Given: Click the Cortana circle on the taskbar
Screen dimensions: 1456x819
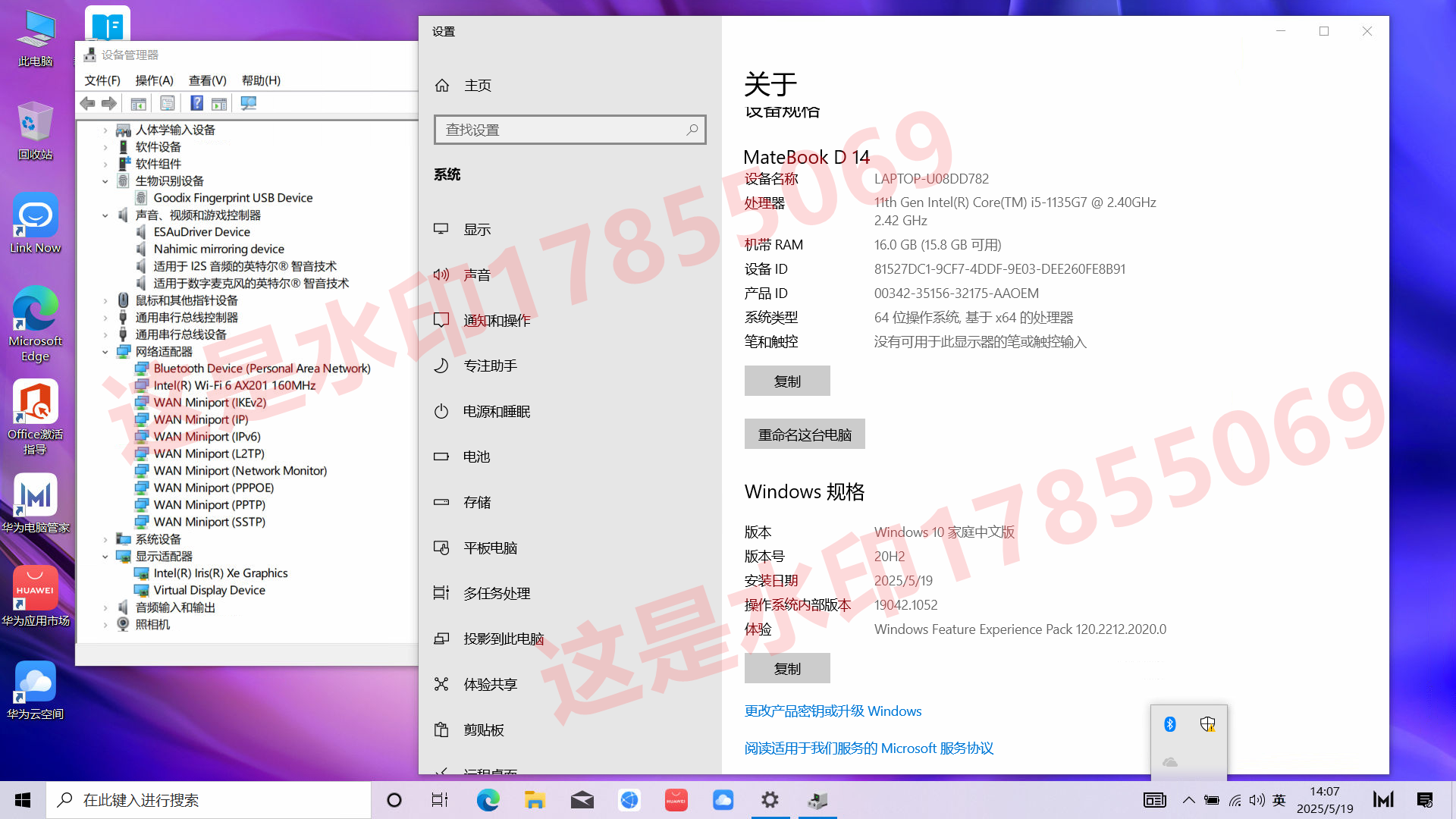Looking at the screenshot, I should point(394,800).
